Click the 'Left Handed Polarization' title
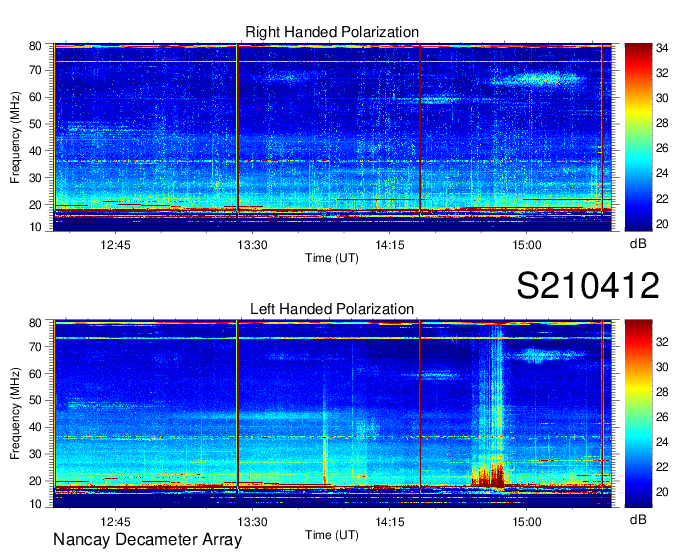This screenshot has width=680, height=552. tap(332, 309)
